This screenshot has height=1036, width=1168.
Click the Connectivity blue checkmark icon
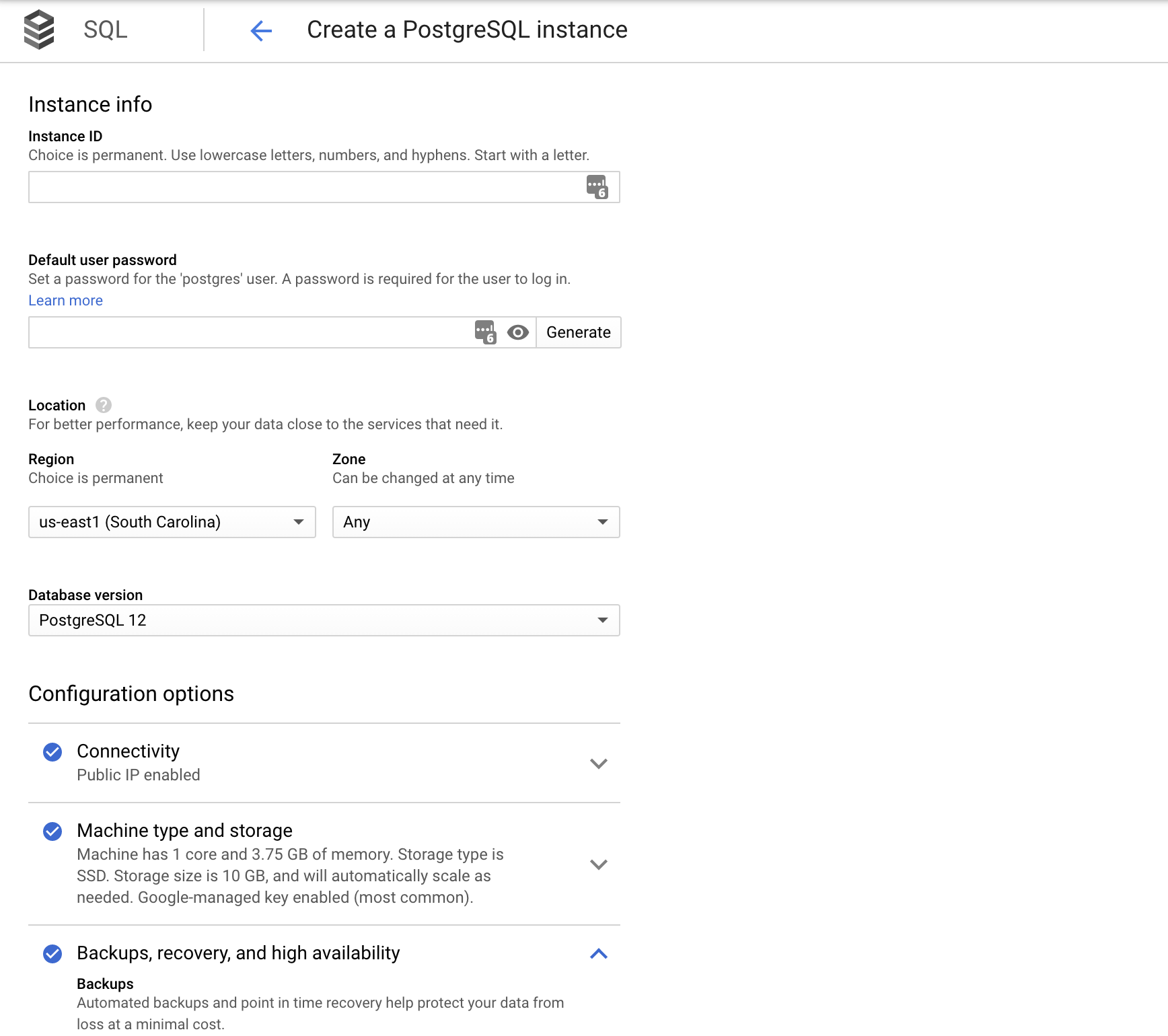[52, 752]
